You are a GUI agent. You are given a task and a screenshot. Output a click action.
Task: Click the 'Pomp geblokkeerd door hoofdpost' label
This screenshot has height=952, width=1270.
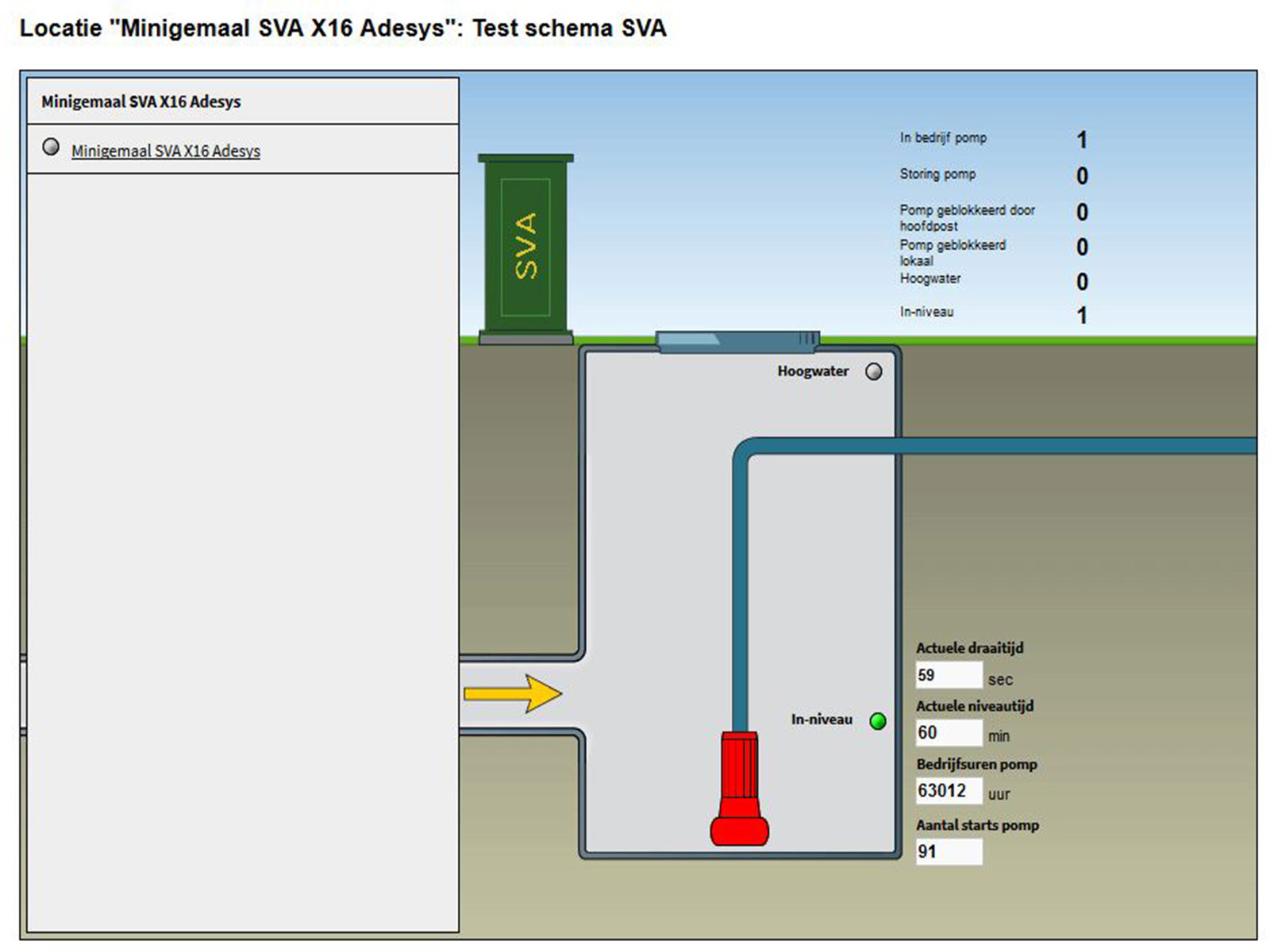[967, 218]
